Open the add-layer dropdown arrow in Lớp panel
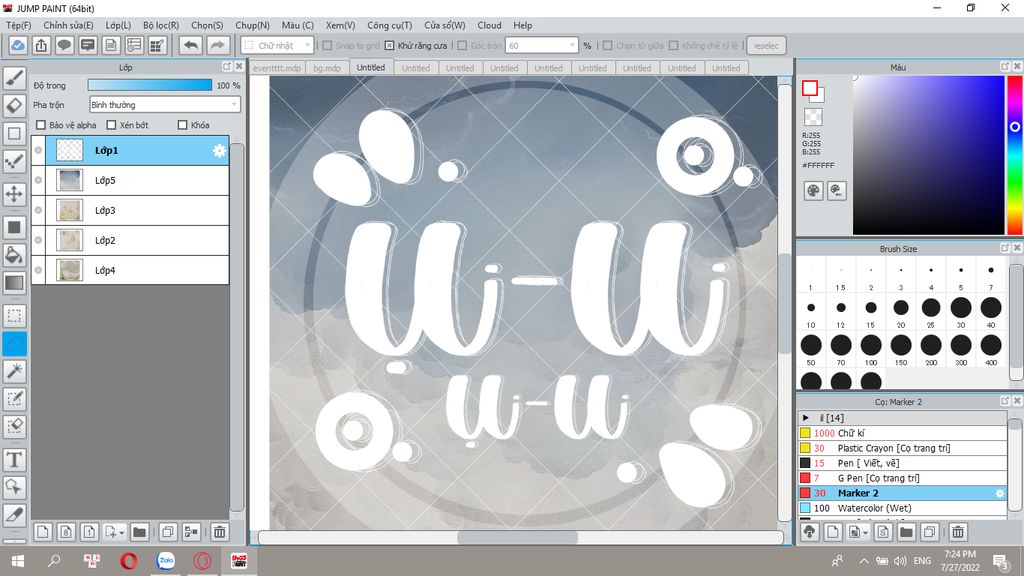The height and width of the screenshot is (576, 1024). (121, 533)
